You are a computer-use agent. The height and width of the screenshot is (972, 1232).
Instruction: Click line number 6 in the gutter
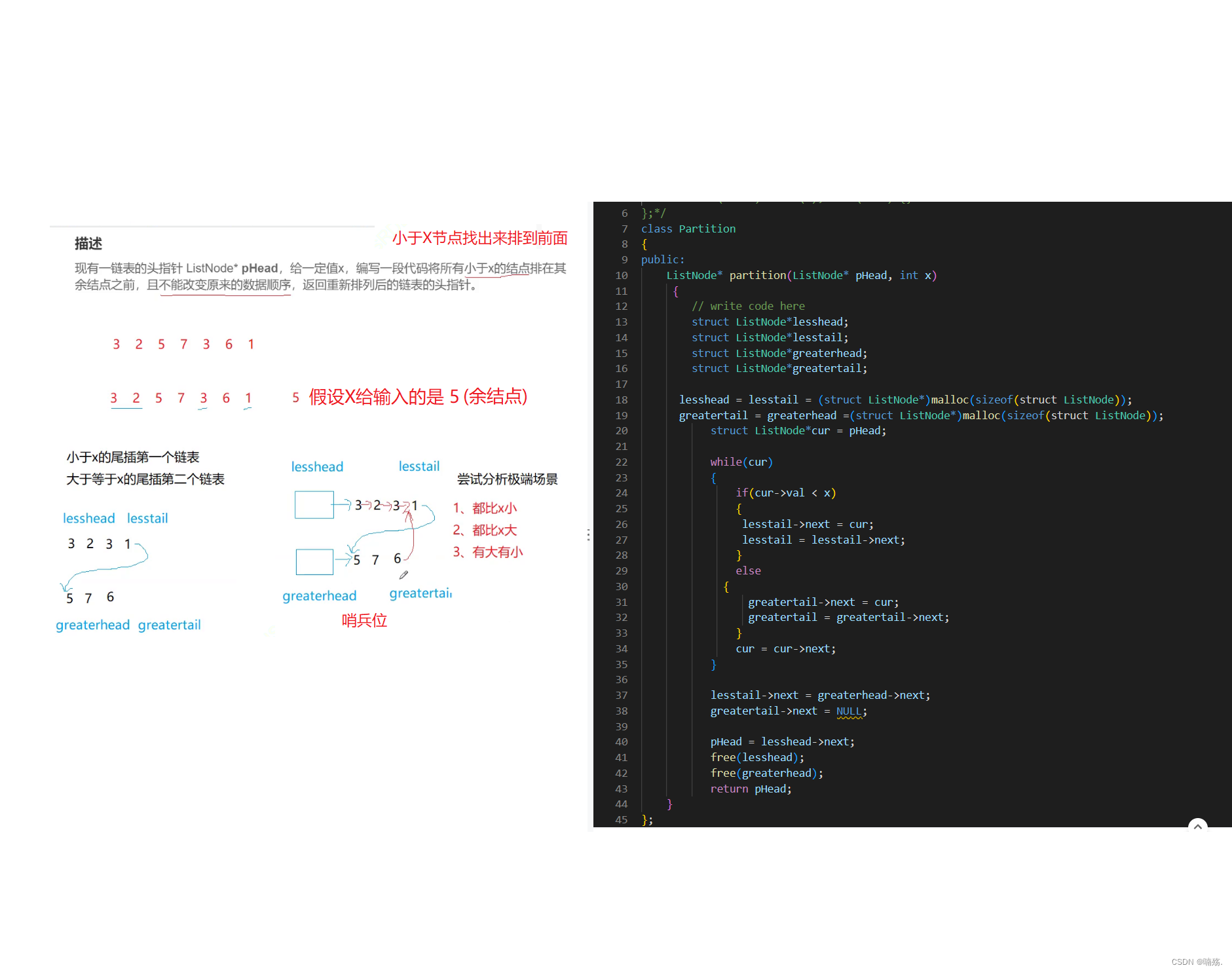[624, 213]
